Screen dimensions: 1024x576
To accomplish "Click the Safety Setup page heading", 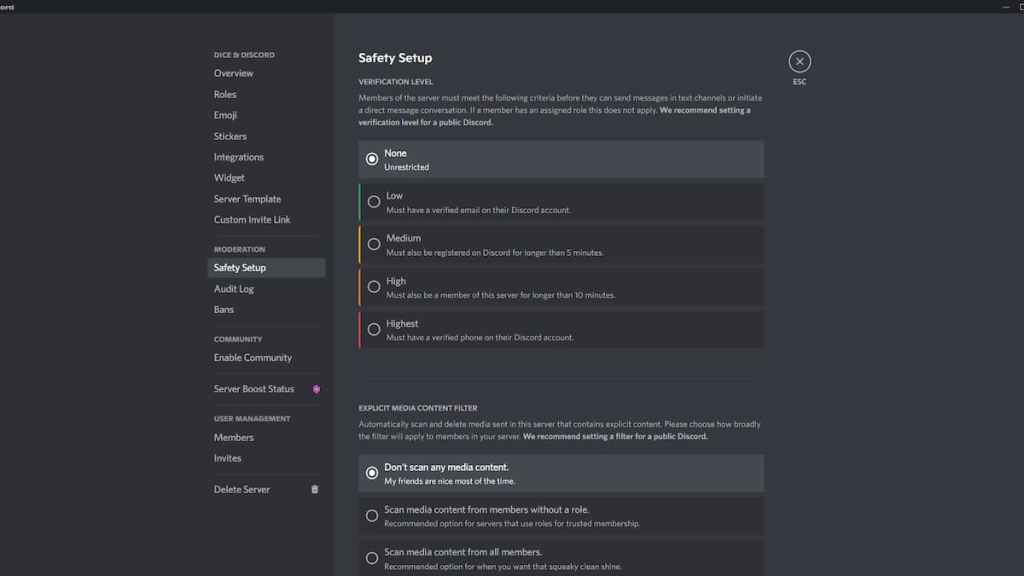I will tap(395, 58).
